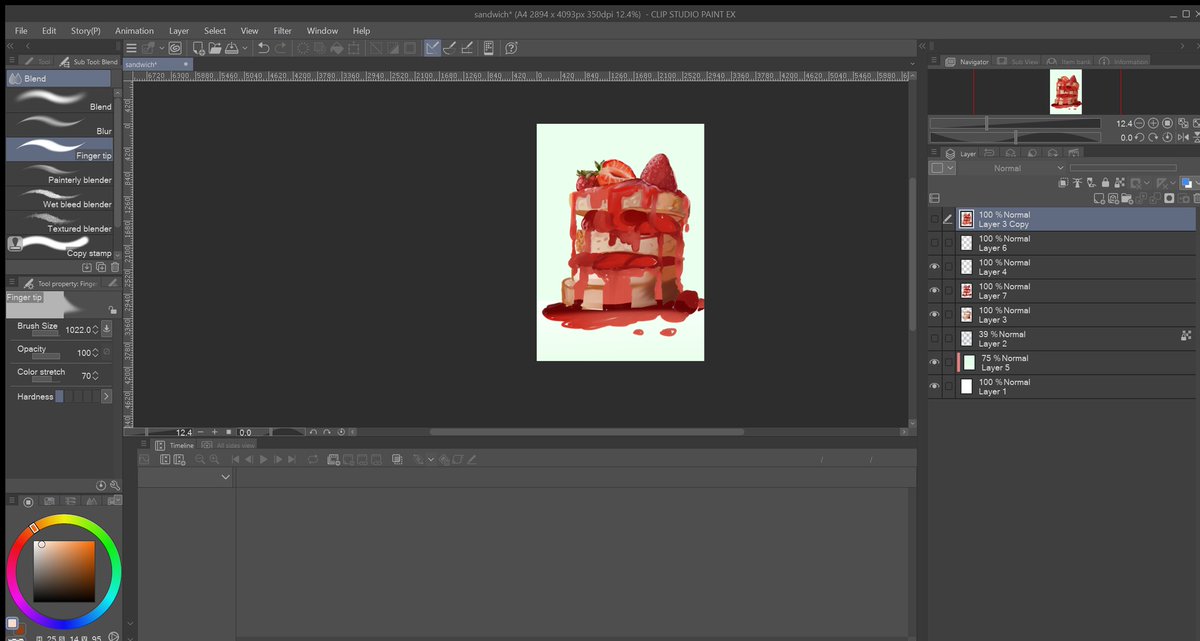
Task: Show the hidden Layer 3 Copy layer
Action: pos(934,218)
